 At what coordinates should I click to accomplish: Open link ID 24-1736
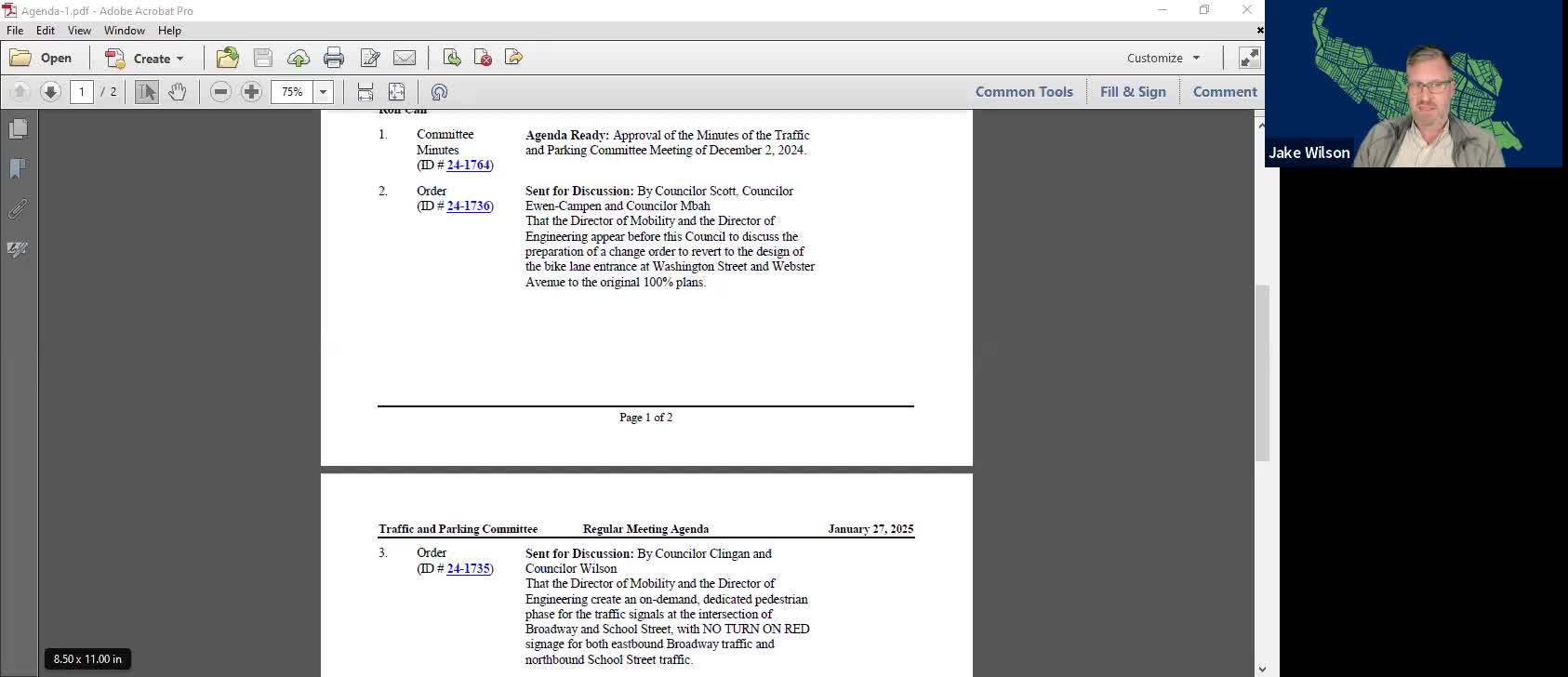point(468,206)
